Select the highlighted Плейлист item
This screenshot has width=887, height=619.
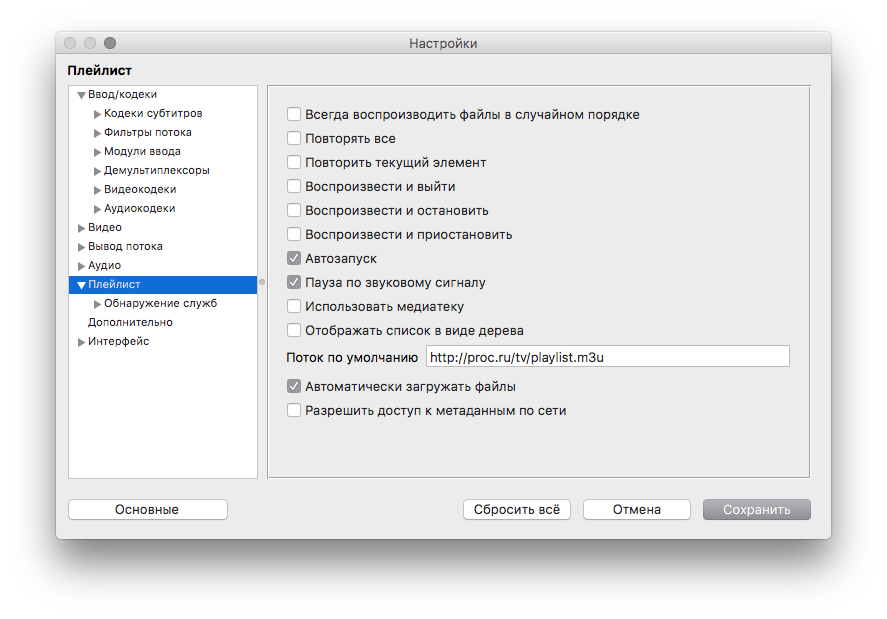click(163, 285)
